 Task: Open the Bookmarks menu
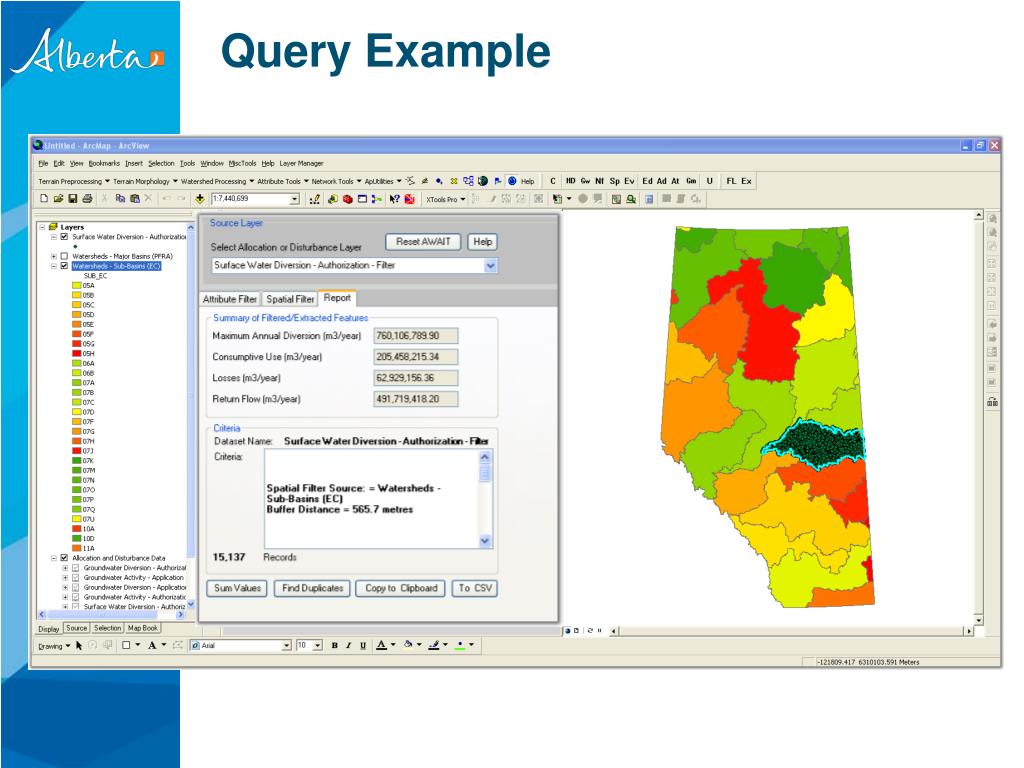tap(104, 163)
